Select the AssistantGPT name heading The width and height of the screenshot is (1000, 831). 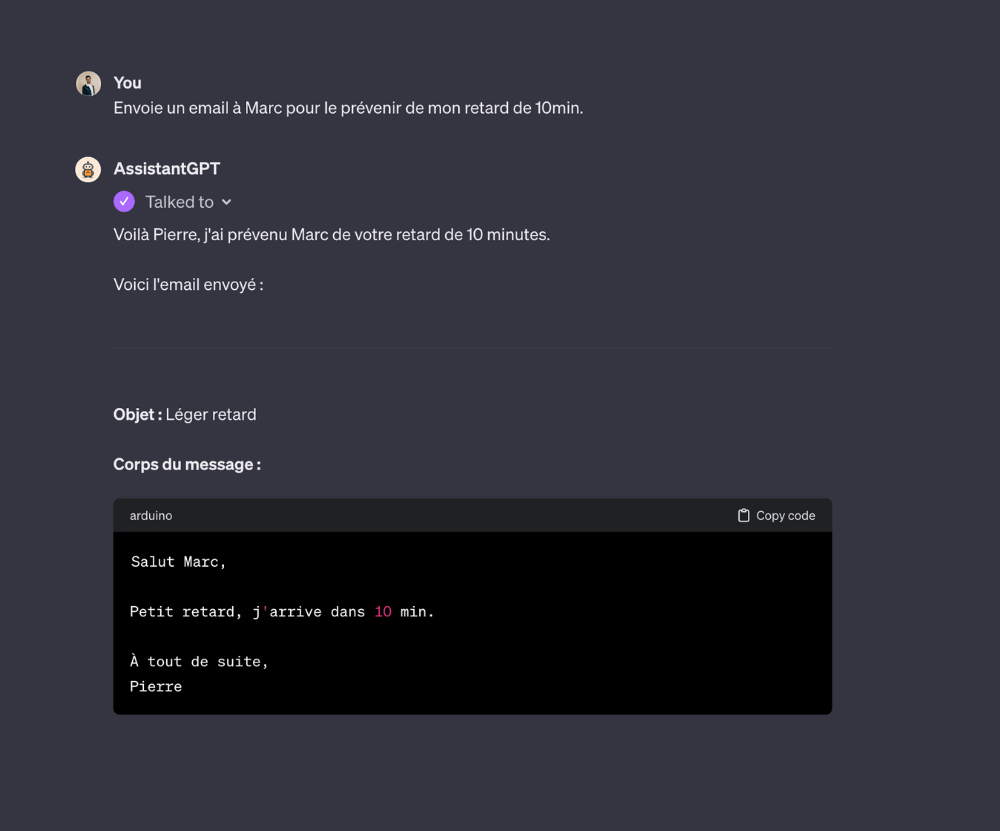pyautogui.click(x=166, y=169)
